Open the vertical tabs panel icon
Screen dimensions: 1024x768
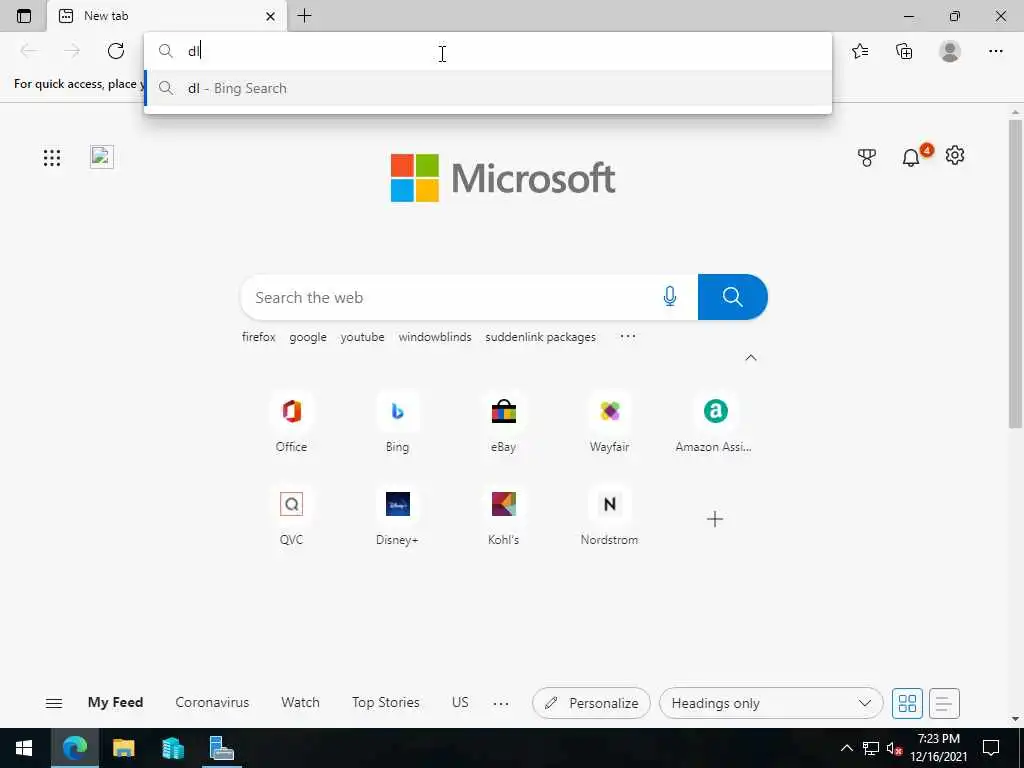pyautogui.click(x=24, y=16)
